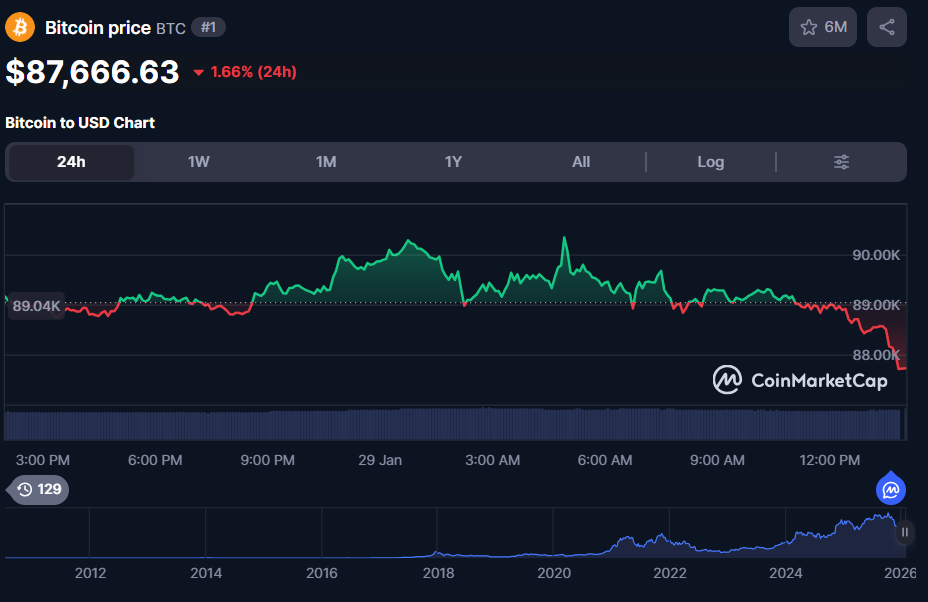Click the orange Bitcoin logo icon

pyautogui.click(x=20, y=27)
